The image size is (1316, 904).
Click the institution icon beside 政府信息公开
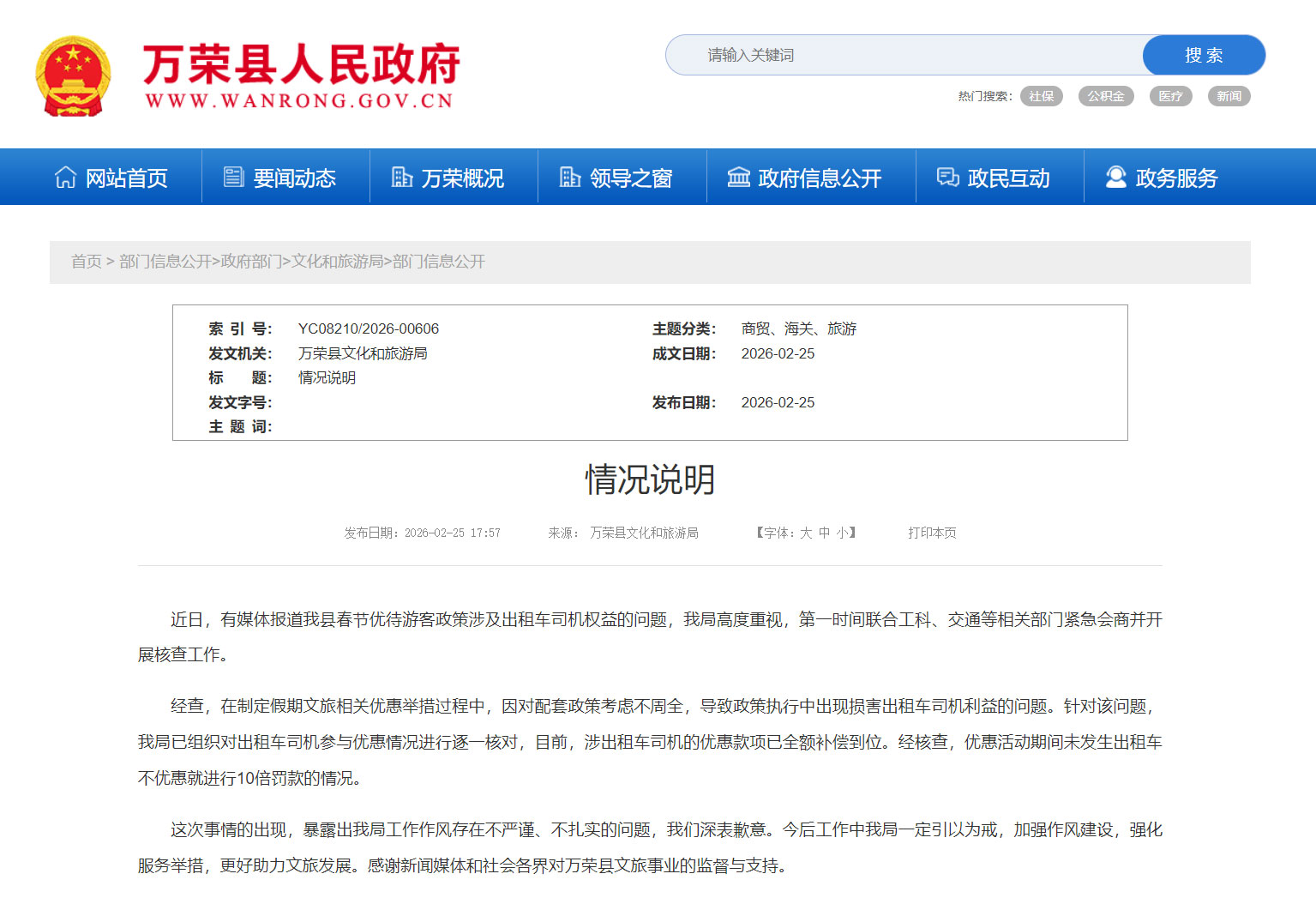[x=738, y=177]
